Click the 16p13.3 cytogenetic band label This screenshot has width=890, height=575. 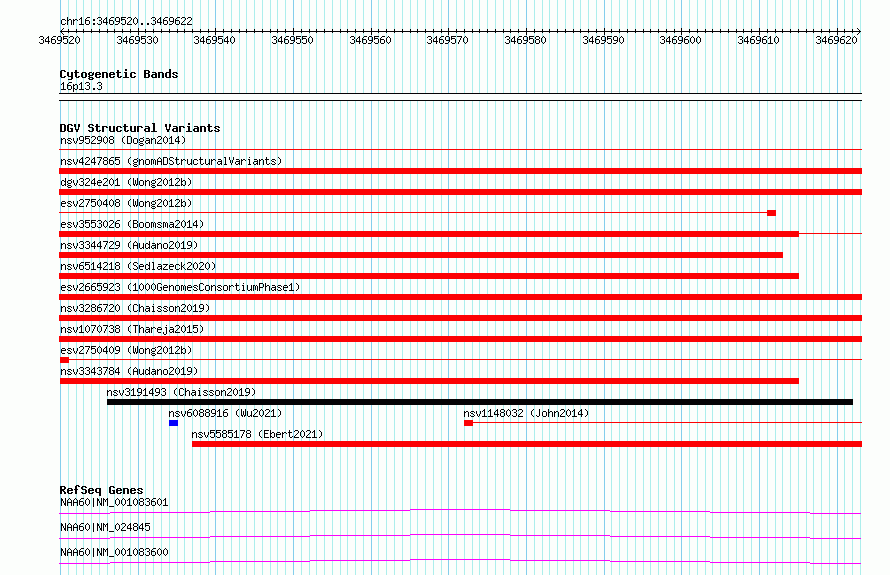tap(81, 86)
